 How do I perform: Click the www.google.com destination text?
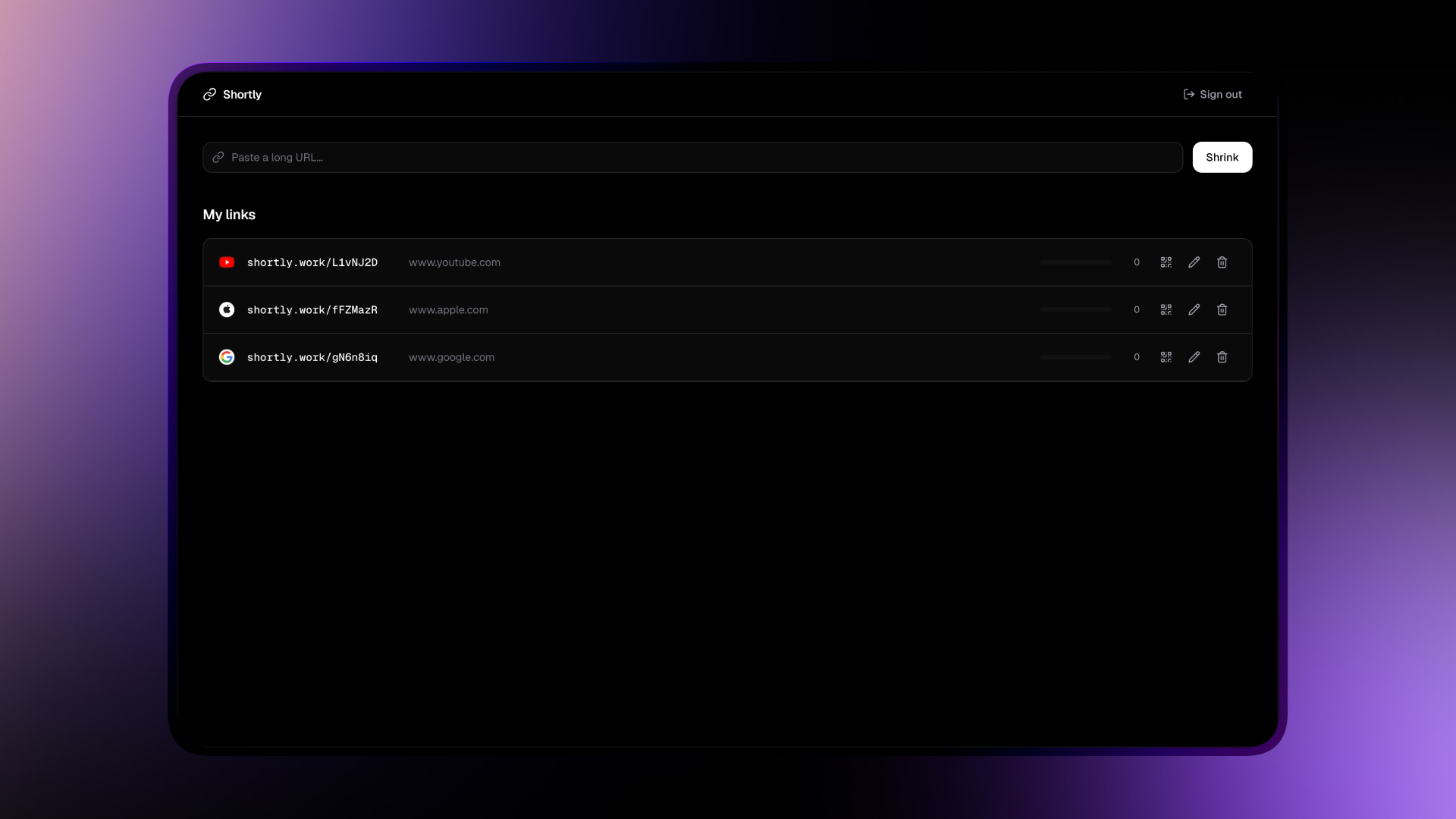pos(451,357)
